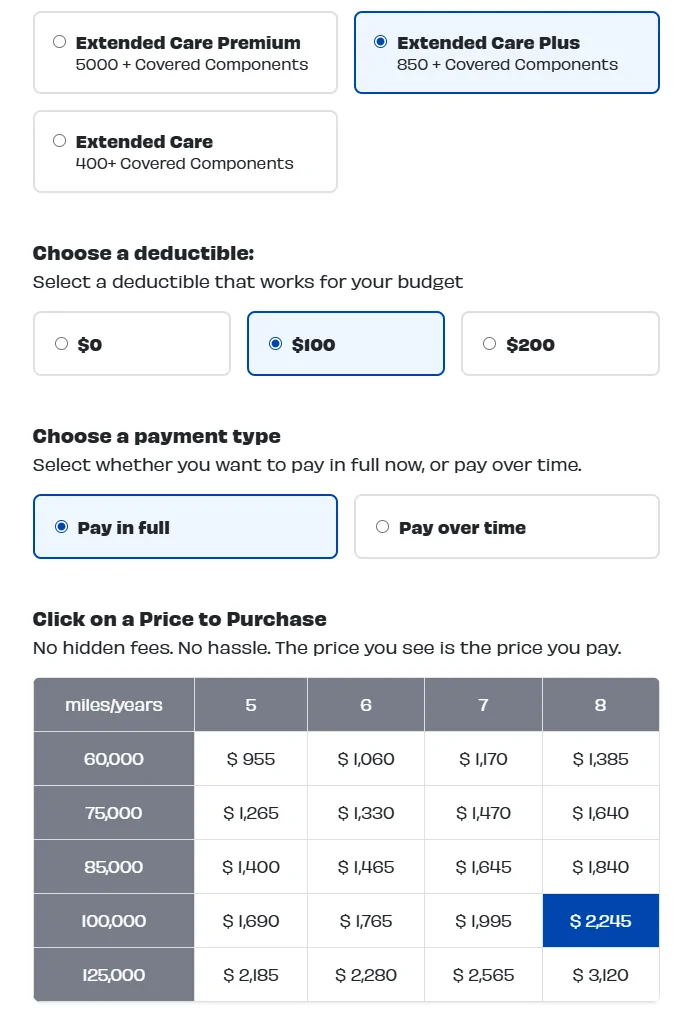Select the $ 3,120 price for 8 years
Image resolution: width=680 pixels, height=1019 pixels.
pos(601,974)
